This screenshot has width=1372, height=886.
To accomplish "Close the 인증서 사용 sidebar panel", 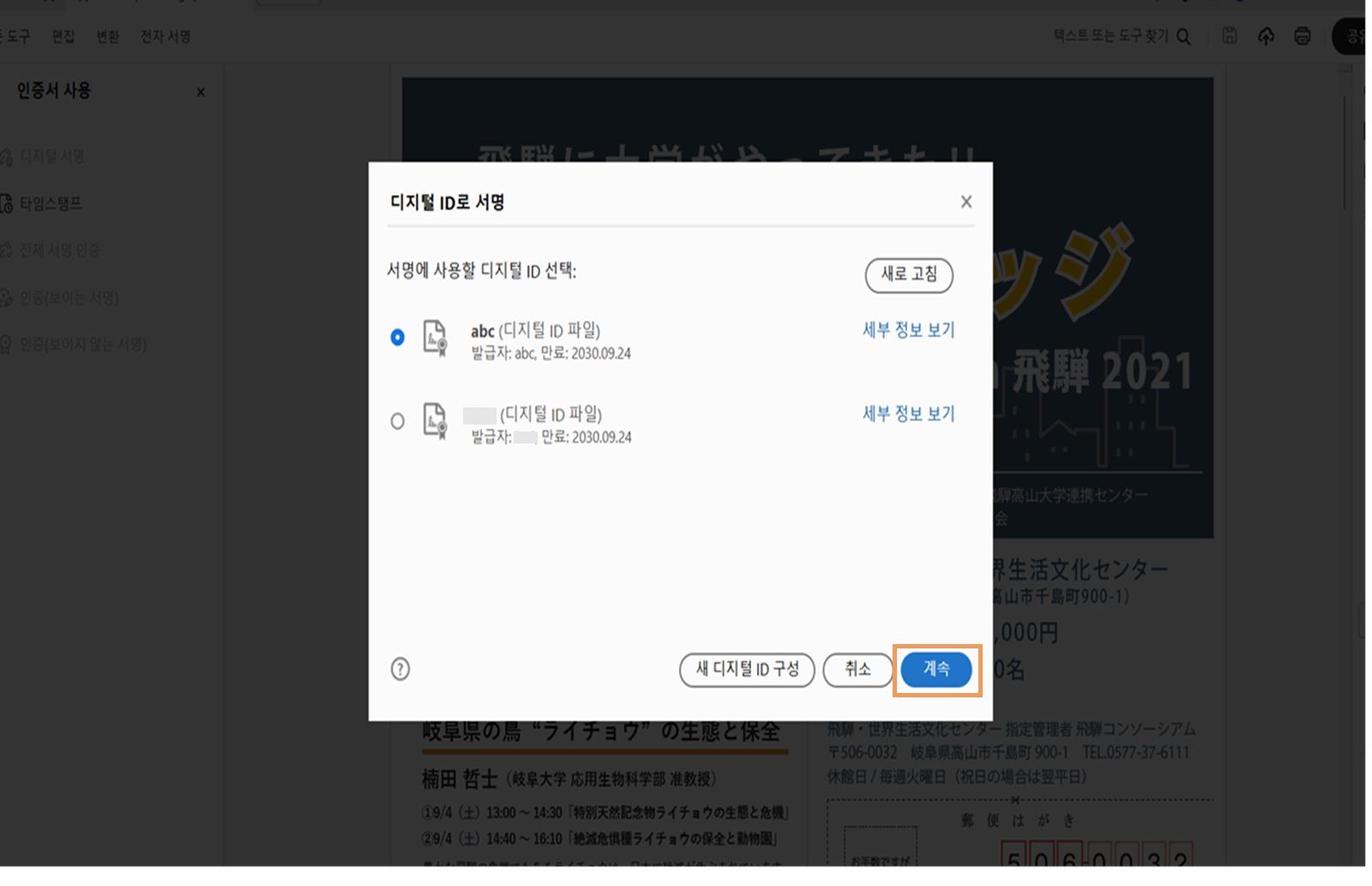I will point(201,92).
